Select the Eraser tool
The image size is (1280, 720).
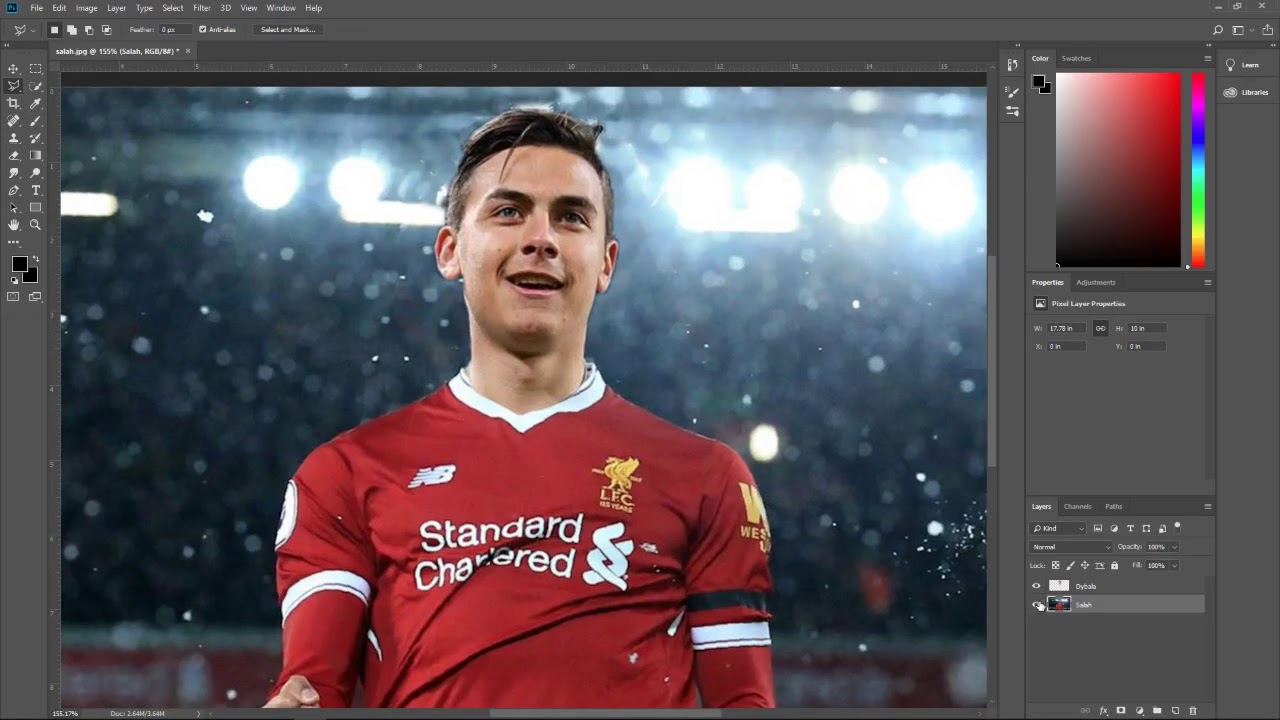(14, 155)
